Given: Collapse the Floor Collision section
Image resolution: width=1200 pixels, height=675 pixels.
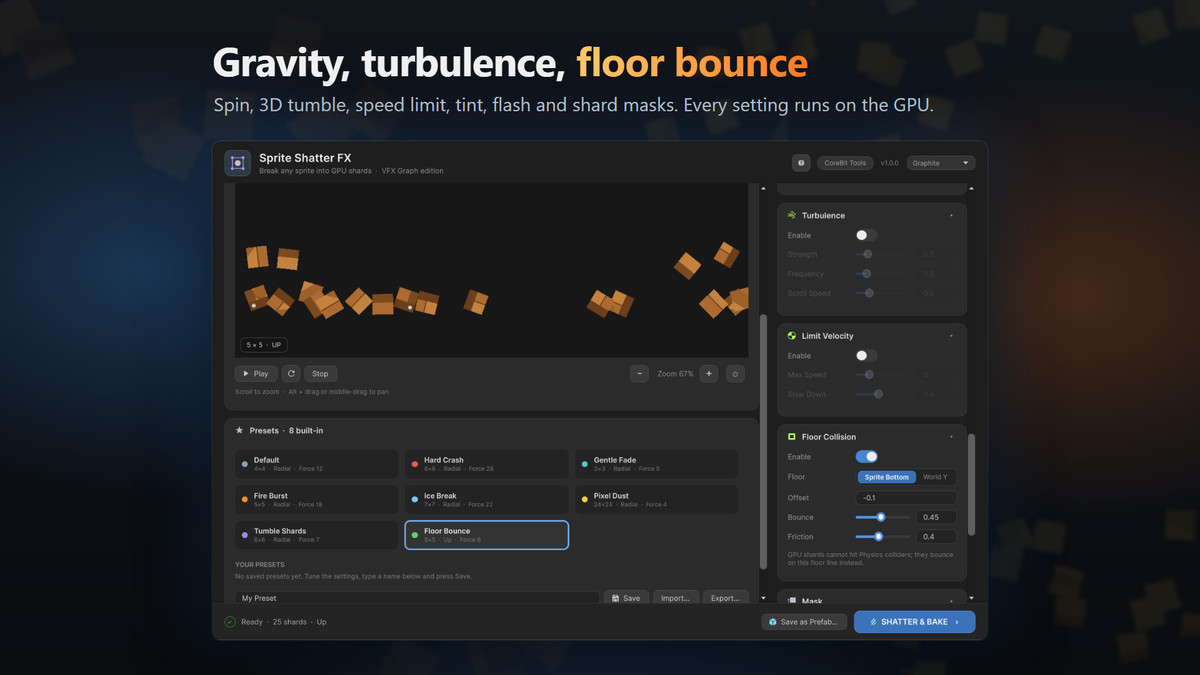Looking at the screenshot, I should coord(951,437).
